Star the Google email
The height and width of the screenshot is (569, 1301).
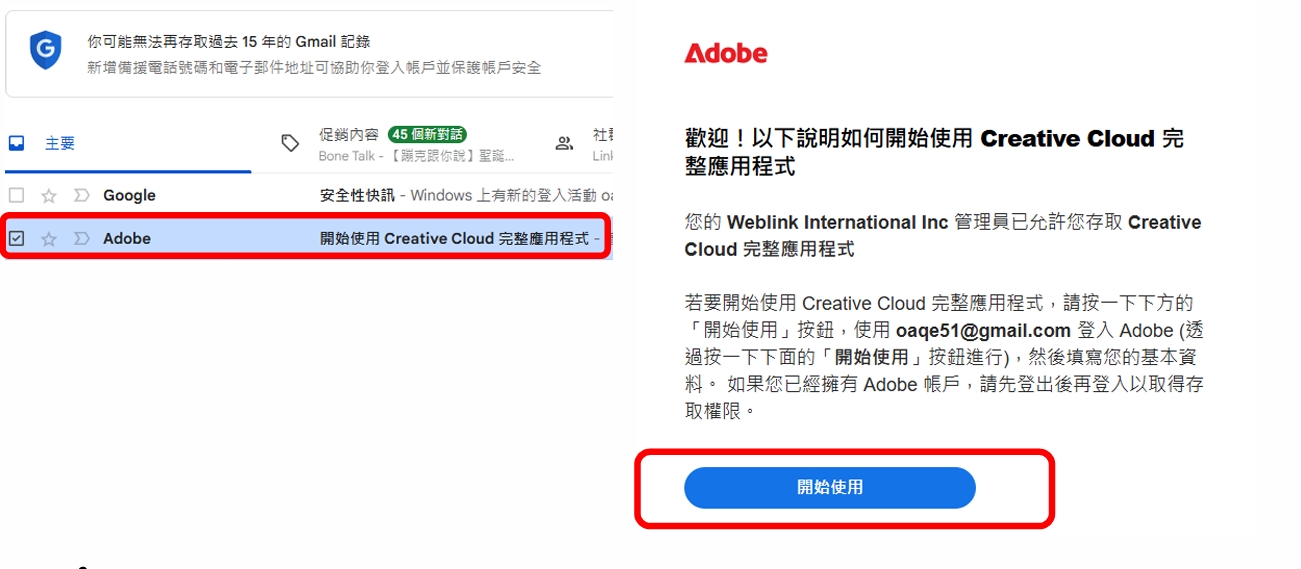click(48, 195)
